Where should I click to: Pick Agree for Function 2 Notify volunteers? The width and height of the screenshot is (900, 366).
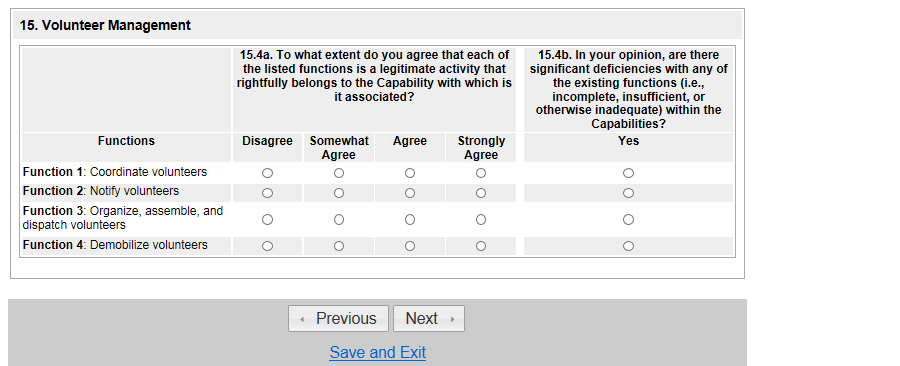pyautogui.click(x=410, y=193)
